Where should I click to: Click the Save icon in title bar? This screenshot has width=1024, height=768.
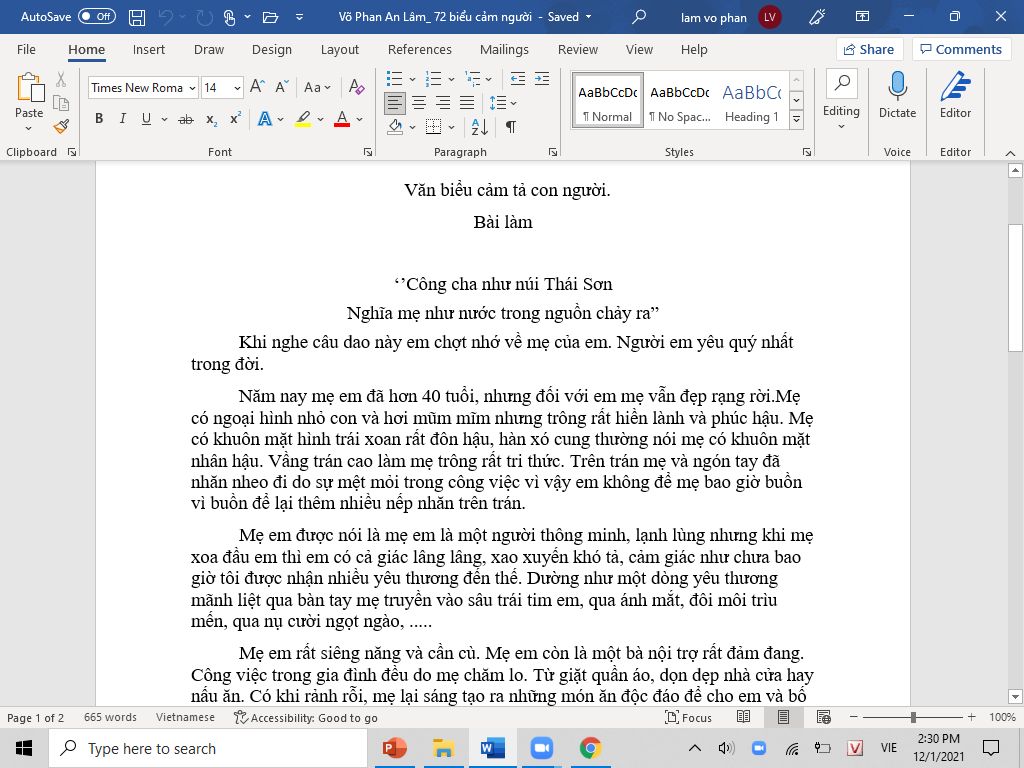[136, 17]
